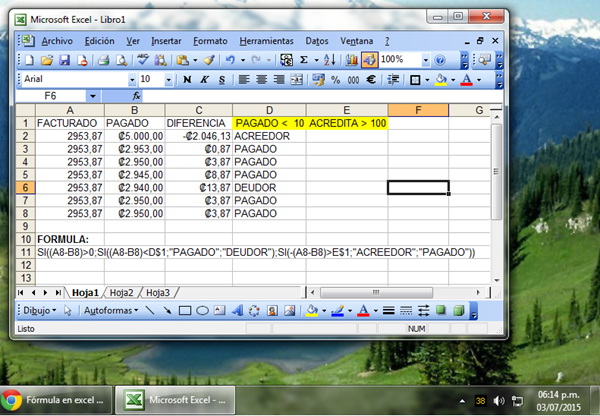Expand the Name Box dropdown arrow
600x416 pixels.
coord(93,96)
